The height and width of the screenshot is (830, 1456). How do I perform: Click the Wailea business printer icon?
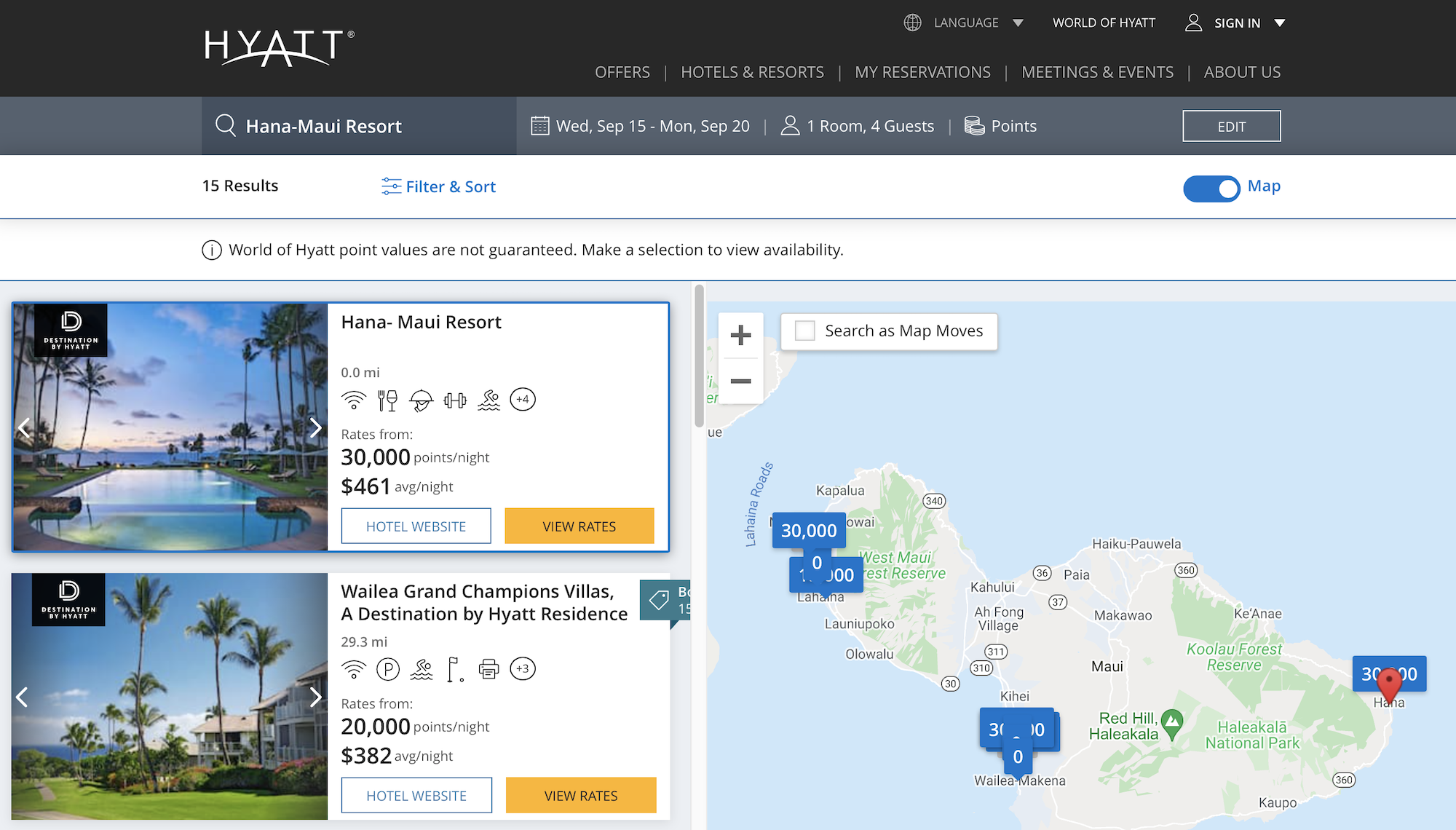click(x=488, y=669)
